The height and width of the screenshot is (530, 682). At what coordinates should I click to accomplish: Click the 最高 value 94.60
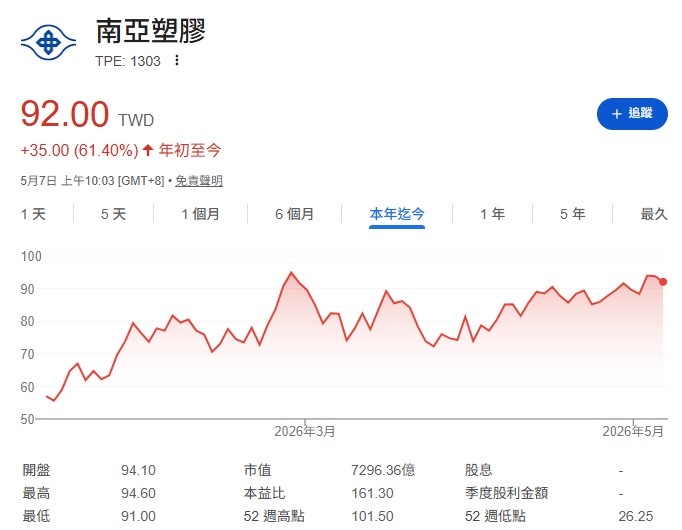[x=138, y=493]
